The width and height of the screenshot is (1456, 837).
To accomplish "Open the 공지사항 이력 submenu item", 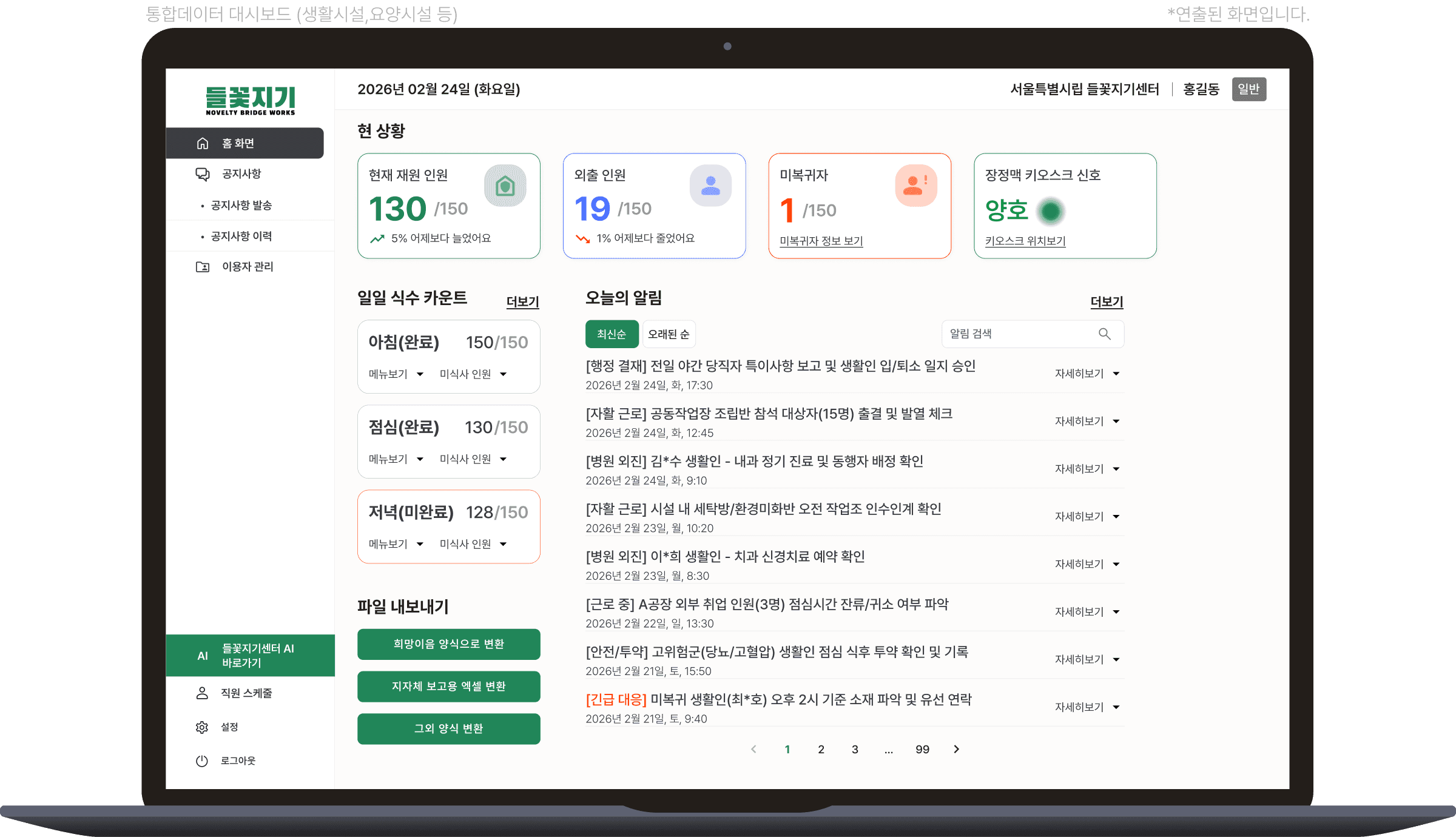I will click(241, 236).
